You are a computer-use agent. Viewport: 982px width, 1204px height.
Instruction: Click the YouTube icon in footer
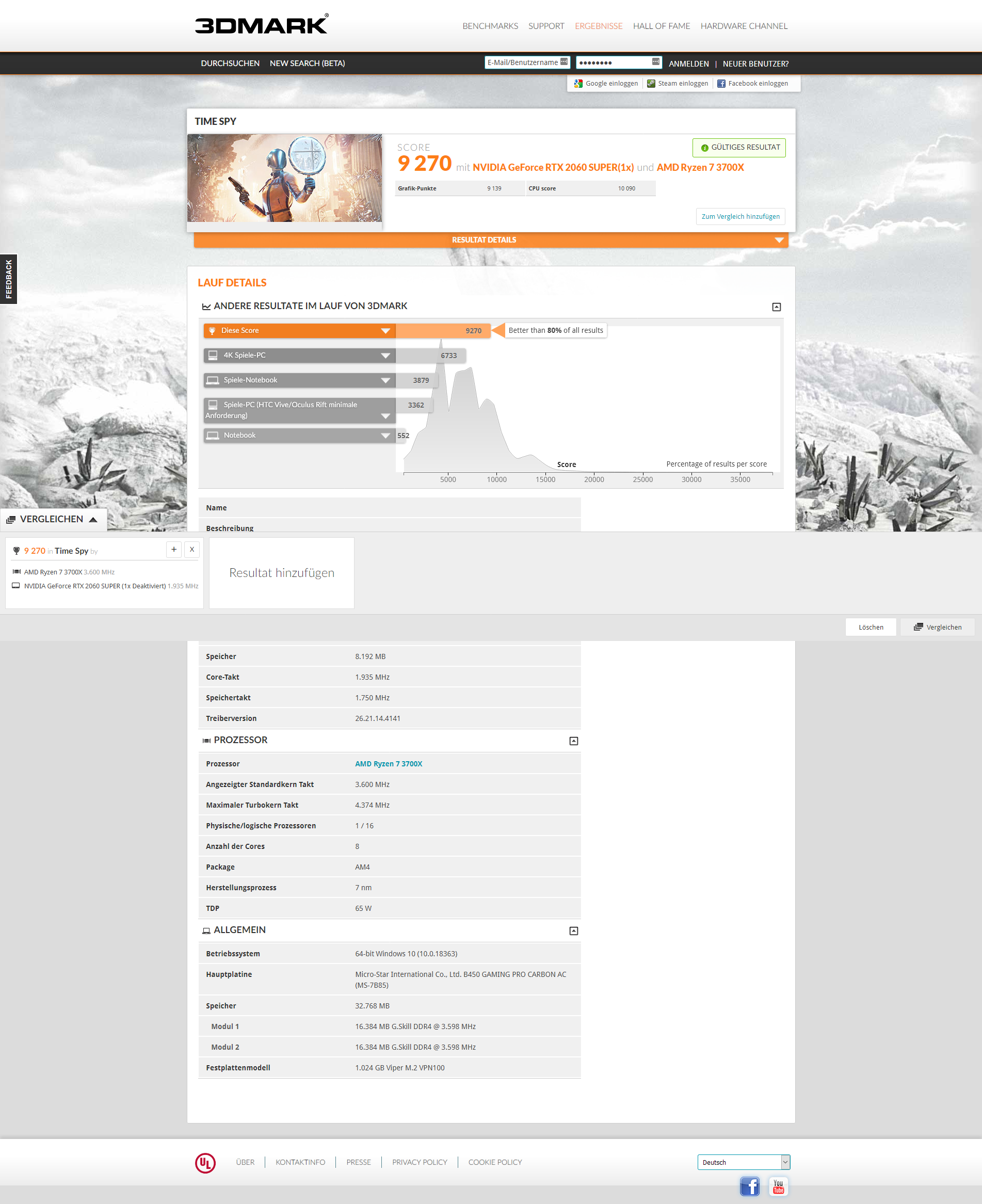(x=778, y=1186)
